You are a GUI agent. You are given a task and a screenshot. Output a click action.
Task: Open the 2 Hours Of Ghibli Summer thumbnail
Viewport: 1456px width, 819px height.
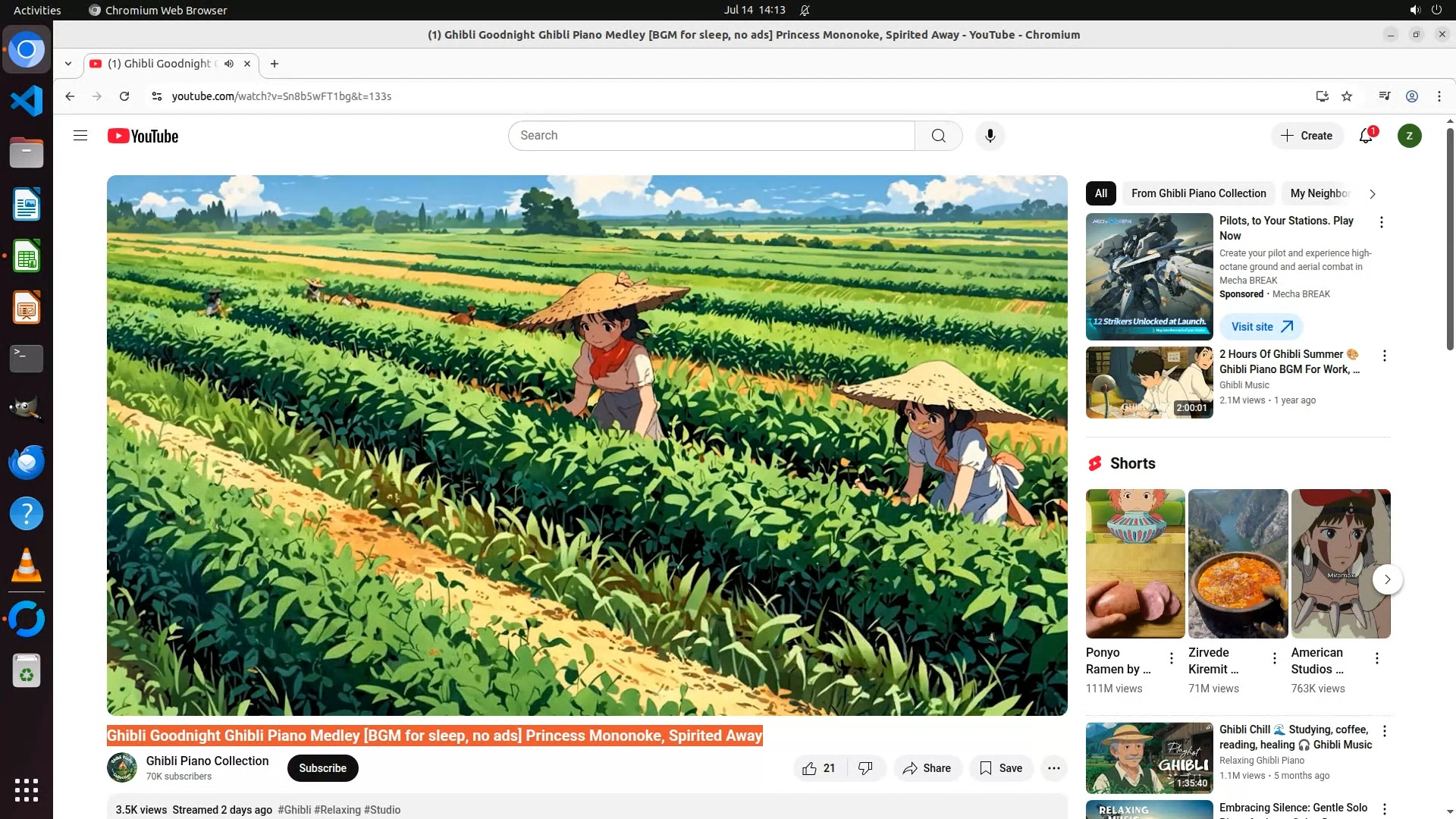point(1149,383)
